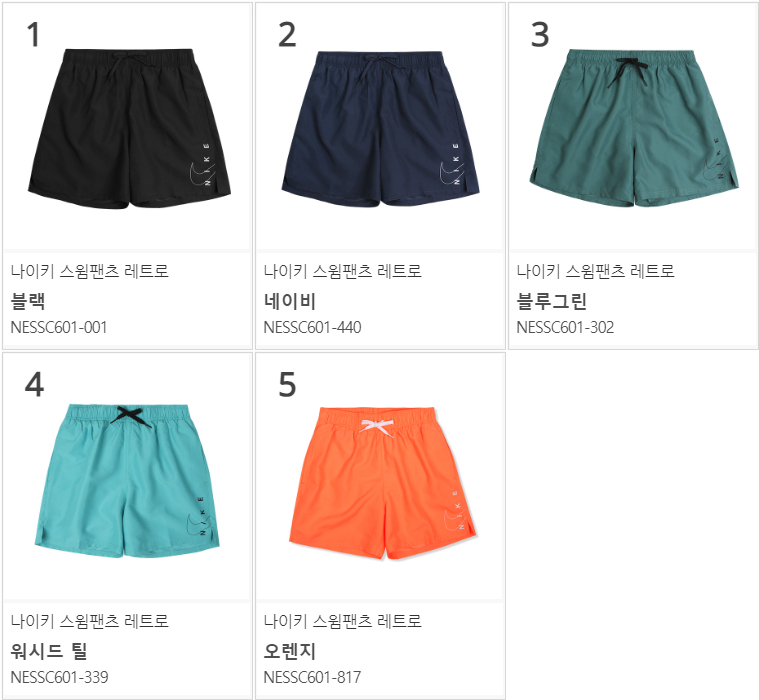
Task: Click product code NESSC601-440
Action: 312,328
